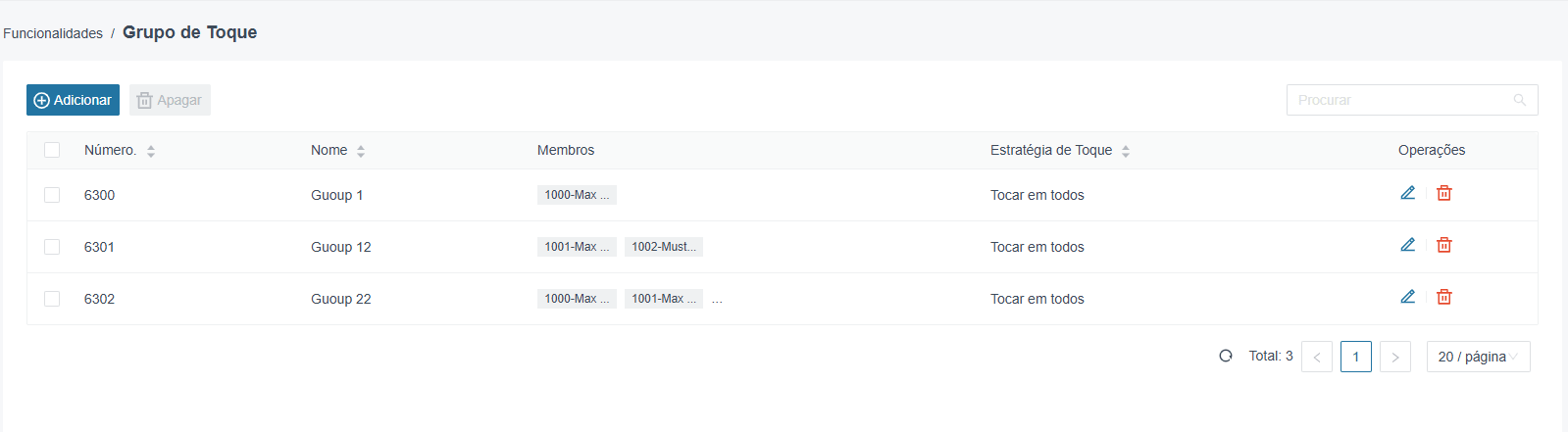Check the box for row 6300
This screenshot has width=1568, height=432.
[52, 195]
